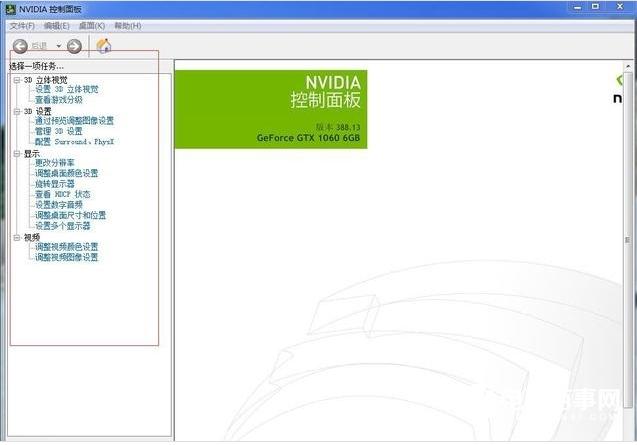Collapse the 显示 tree node

point(16,153)
